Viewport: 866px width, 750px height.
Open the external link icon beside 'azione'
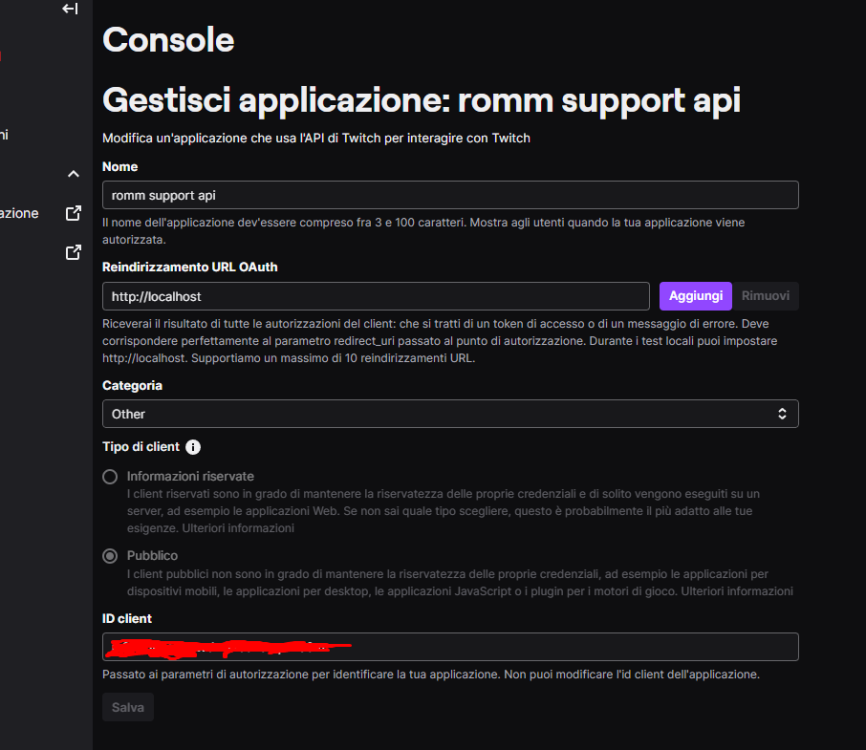coord(73,213)
